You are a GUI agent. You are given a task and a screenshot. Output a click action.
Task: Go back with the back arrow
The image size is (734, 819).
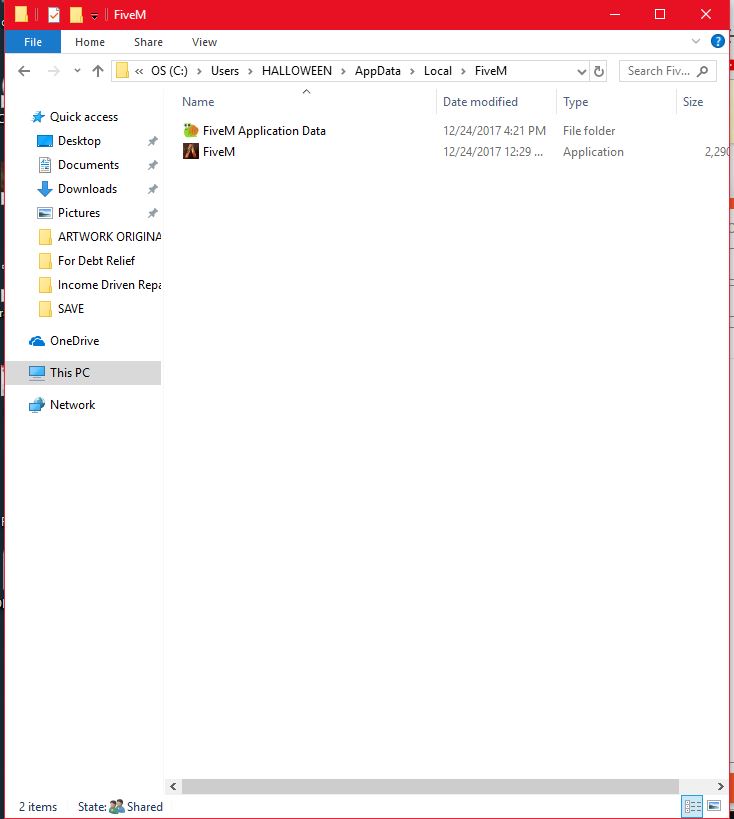pyautogui.click(x=24, y=71)
